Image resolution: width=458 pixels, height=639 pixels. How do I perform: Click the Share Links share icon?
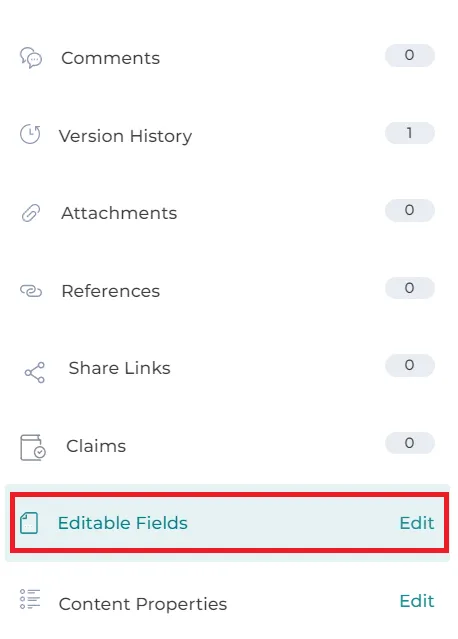pyautogui.click(x=35, y=372)
